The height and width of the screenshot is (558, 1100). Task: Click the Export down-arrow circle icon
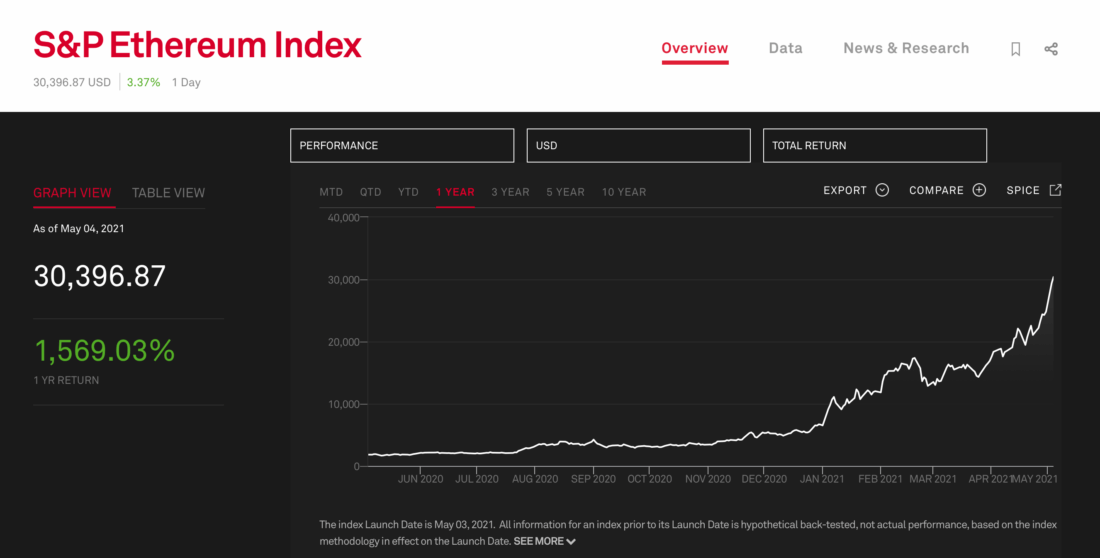883,190
